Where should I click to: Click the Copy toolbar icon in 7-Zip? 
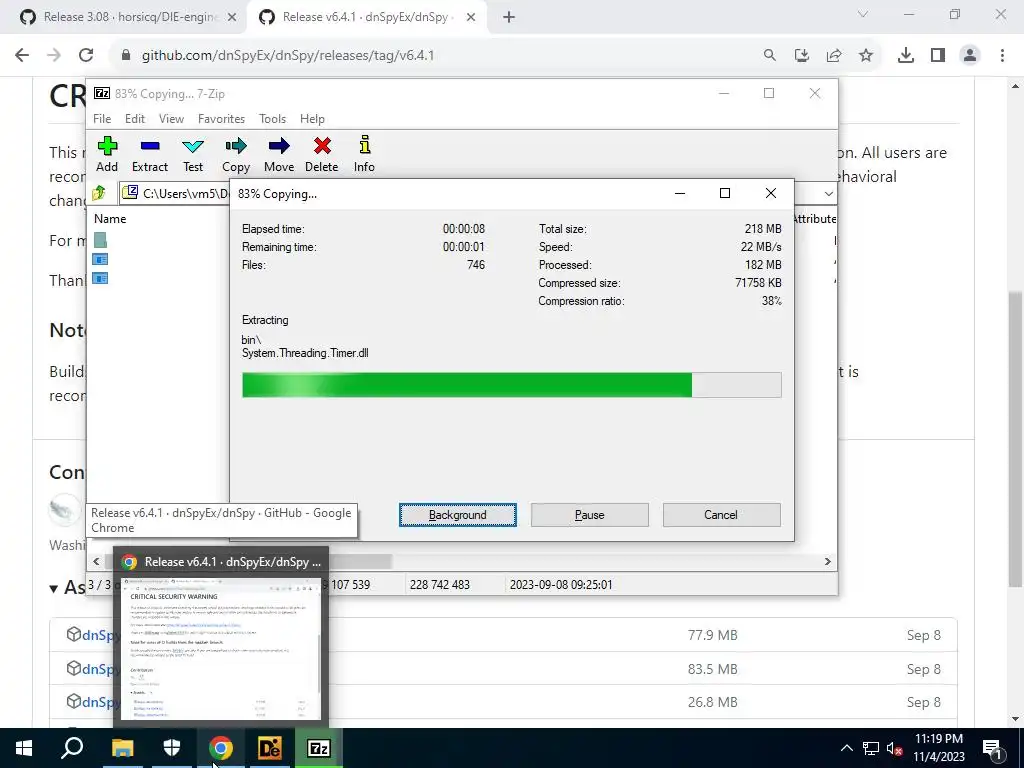point(236,154)
